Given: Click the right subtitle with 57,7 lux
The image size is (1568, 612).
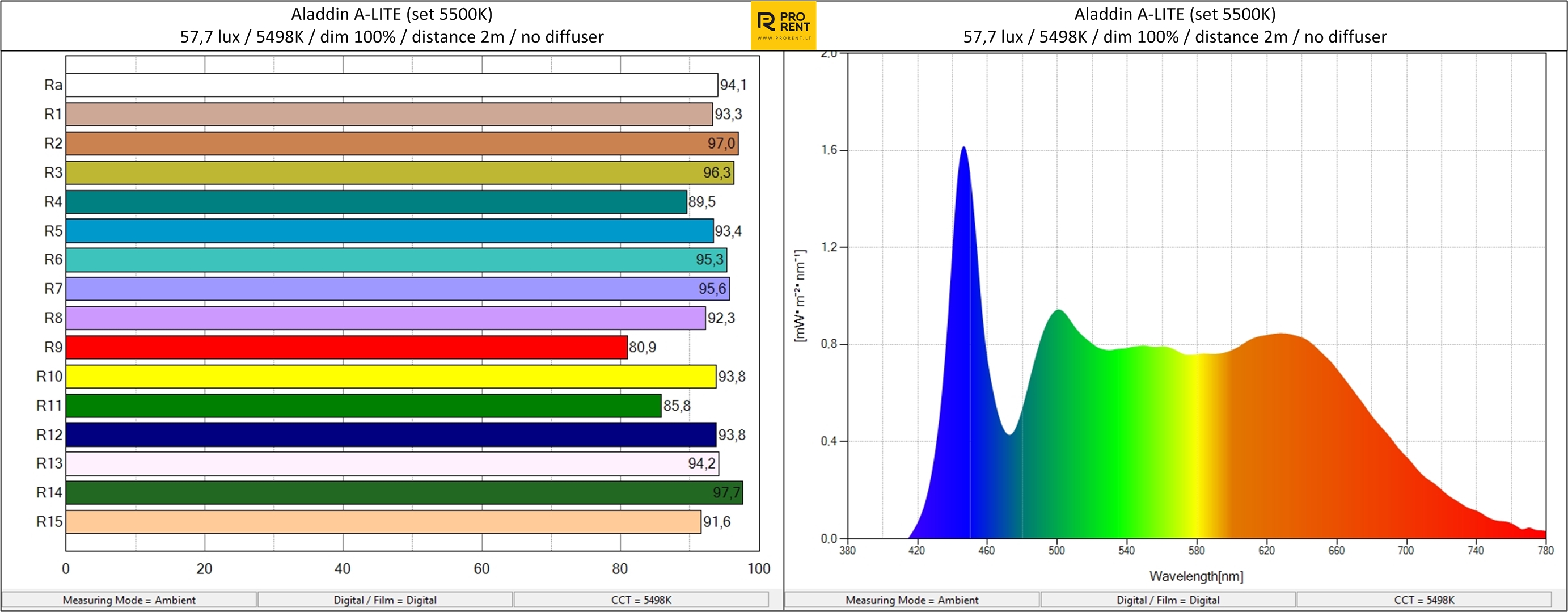Looking at the screenshot, I should pyautogui.click(x=1175, y=37).
